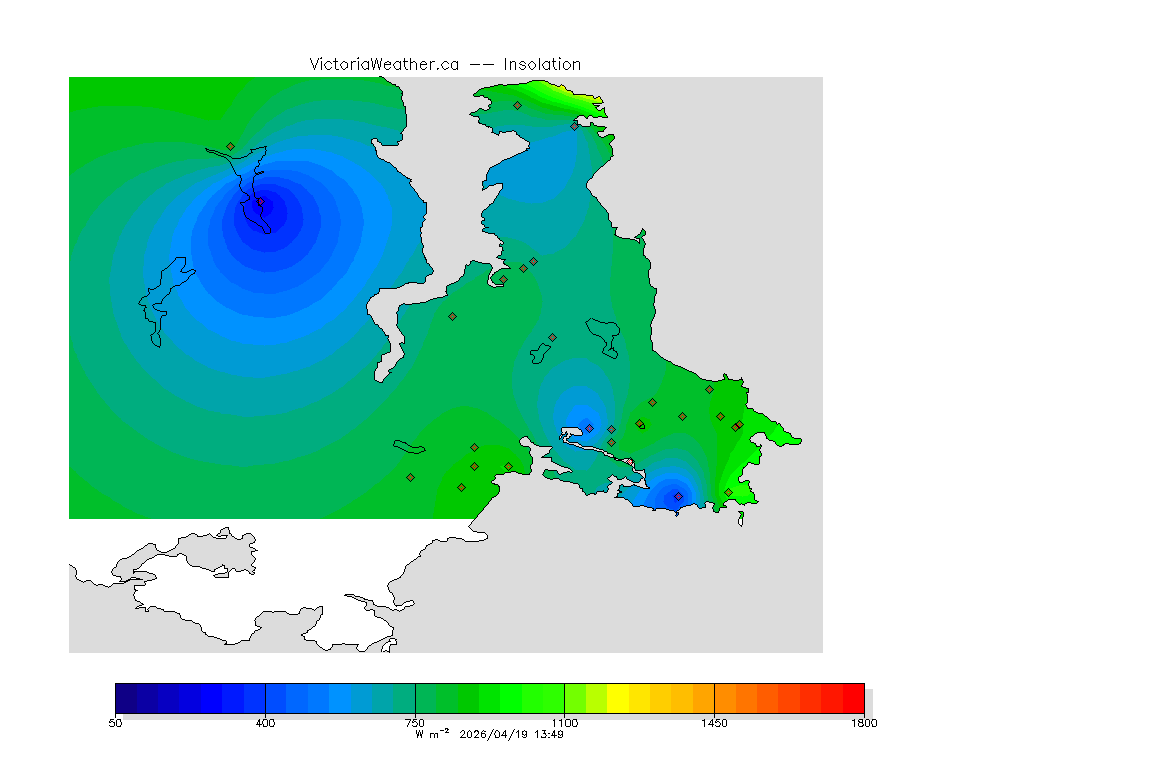Select the station marker beside the yellow northeast tip

point(574,126)
